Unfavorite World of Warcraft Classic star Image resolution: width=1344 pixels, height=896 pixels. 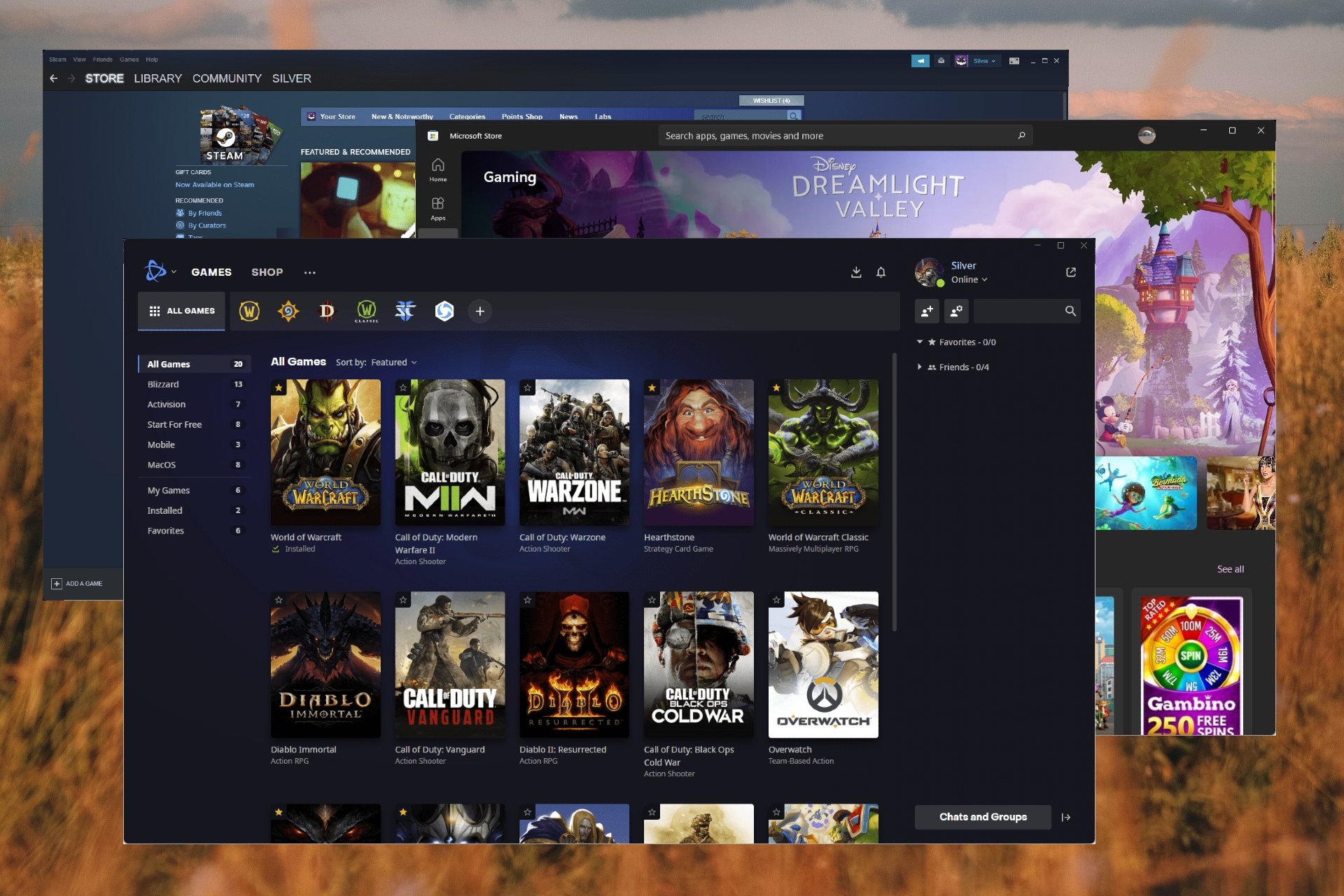[x=776, y=388]
